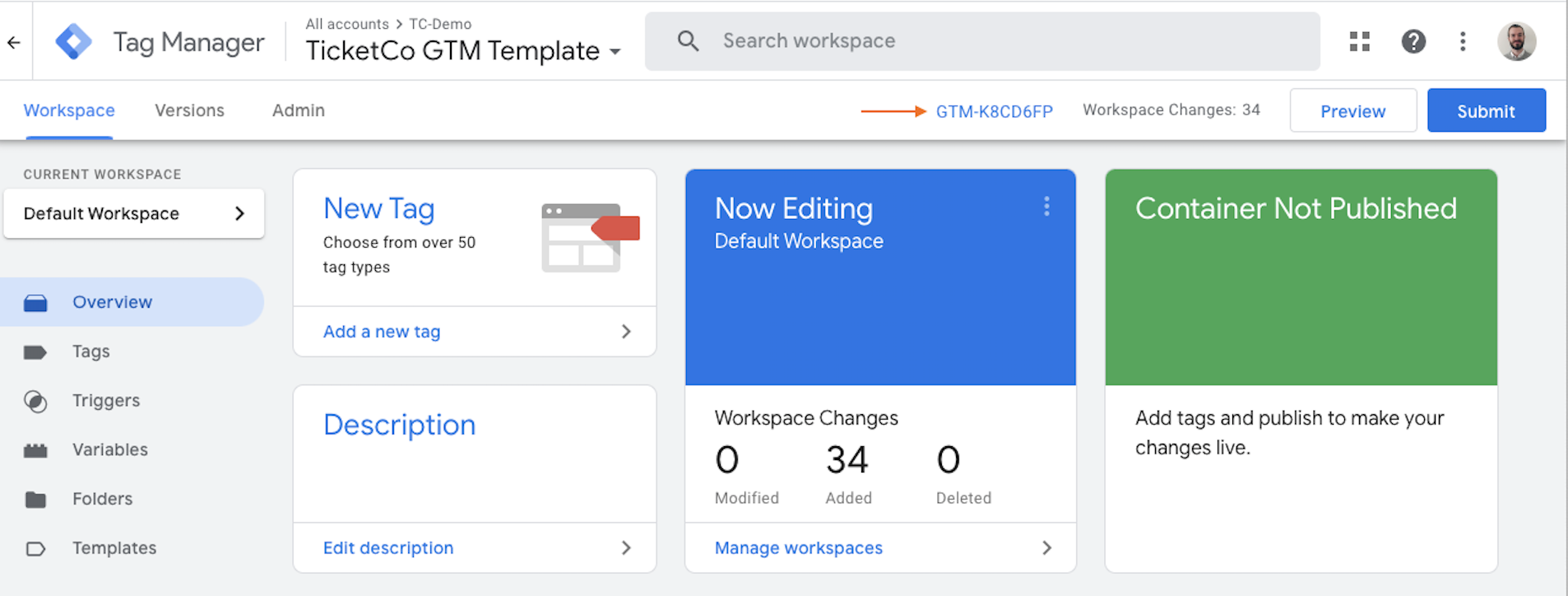Screen dimensions: 1568x596
Task: Click the user profile avatar
Action: click(x=1516, y=41)
